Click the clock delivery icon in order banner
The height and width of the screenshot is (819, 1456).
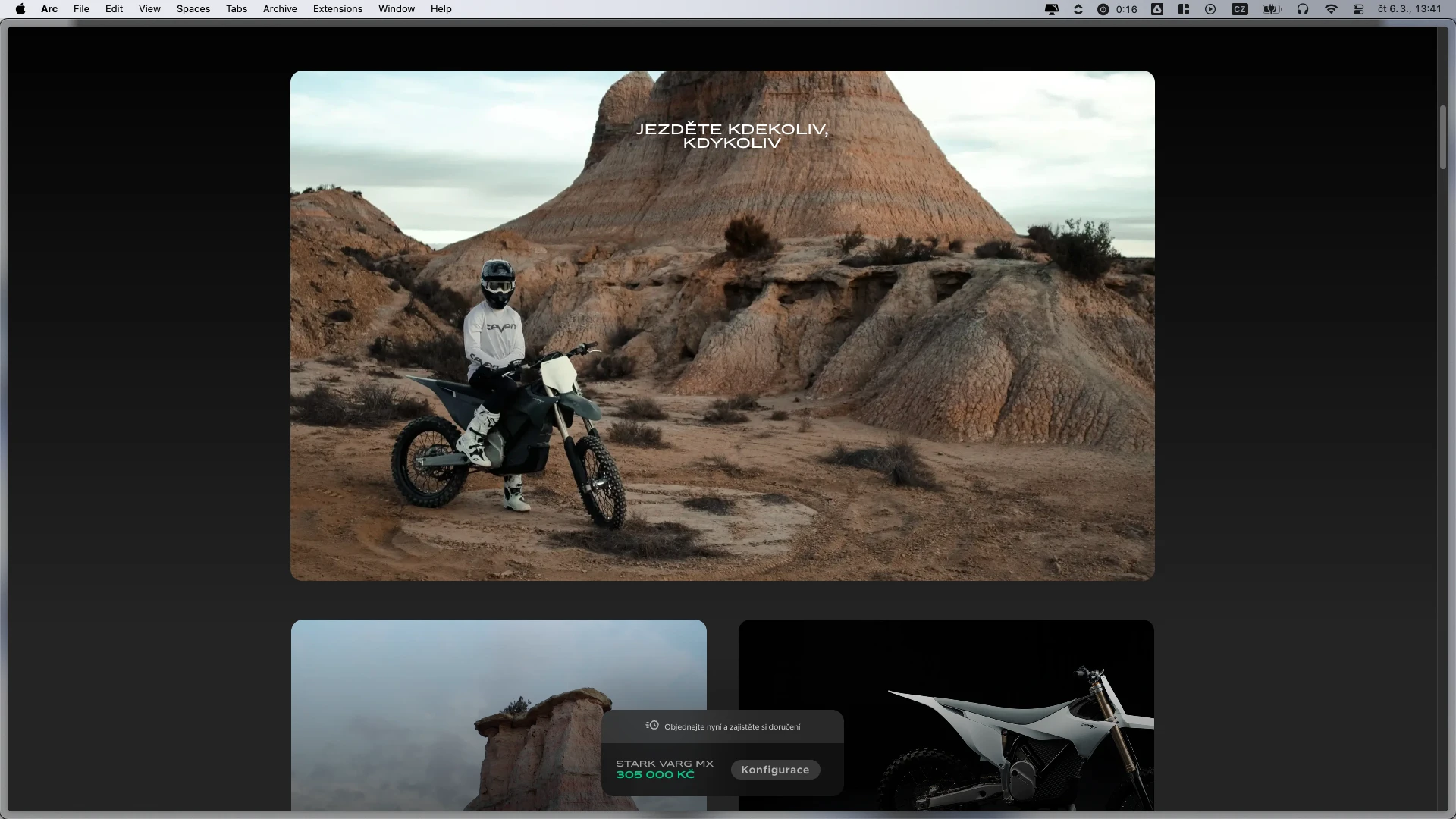pos(652,726)
